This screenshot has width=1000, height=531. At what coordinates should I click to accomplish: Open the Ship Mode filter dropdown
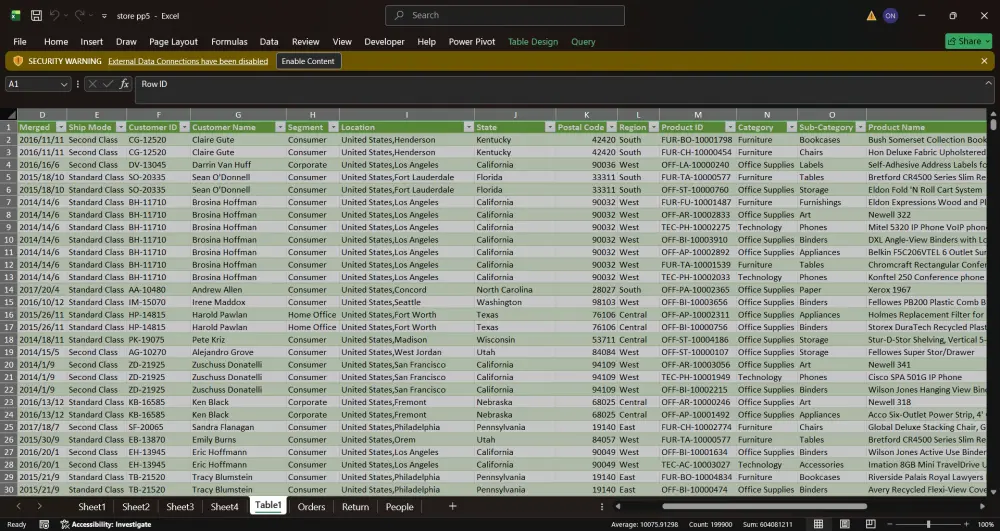point(121,127)
